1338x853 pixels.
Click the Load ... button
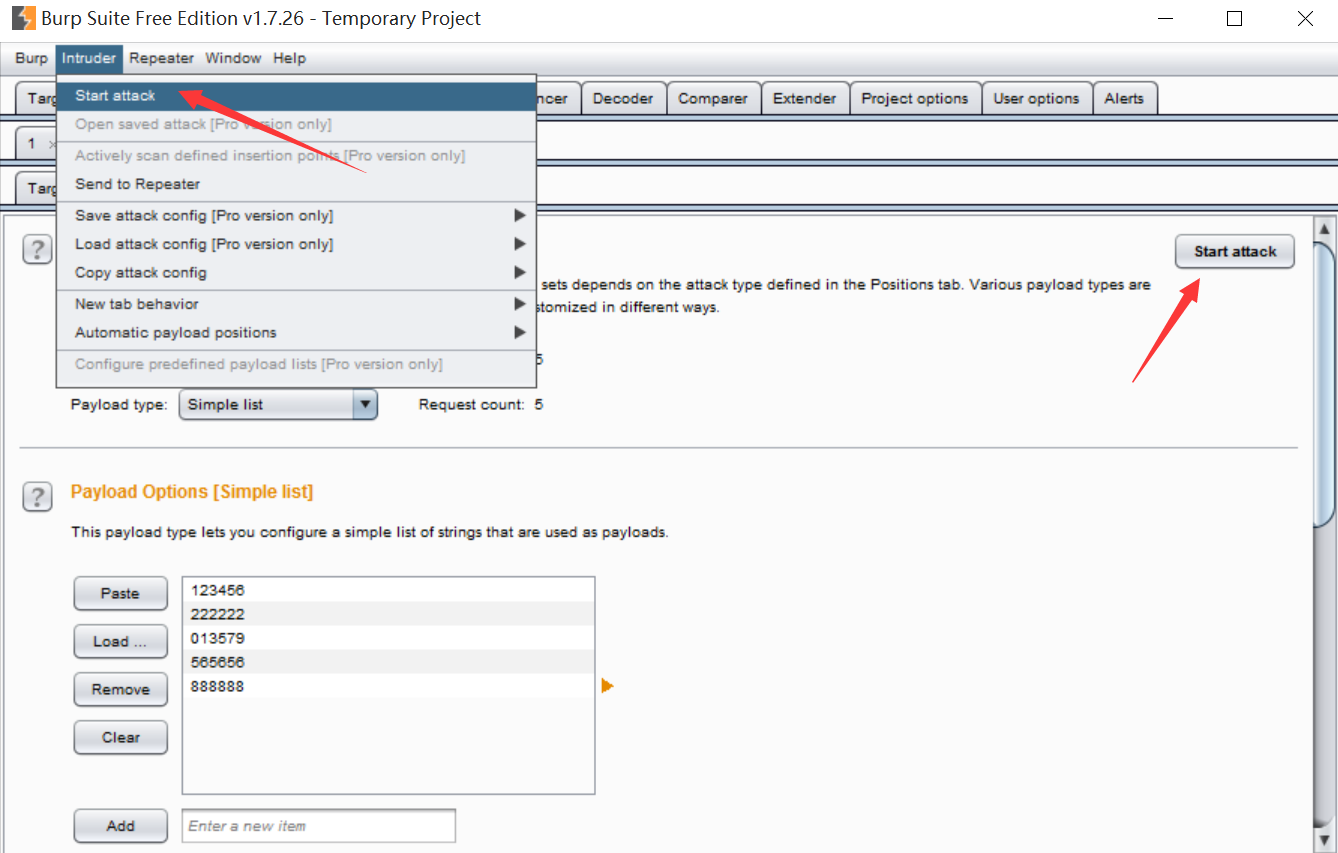(120, 641)
